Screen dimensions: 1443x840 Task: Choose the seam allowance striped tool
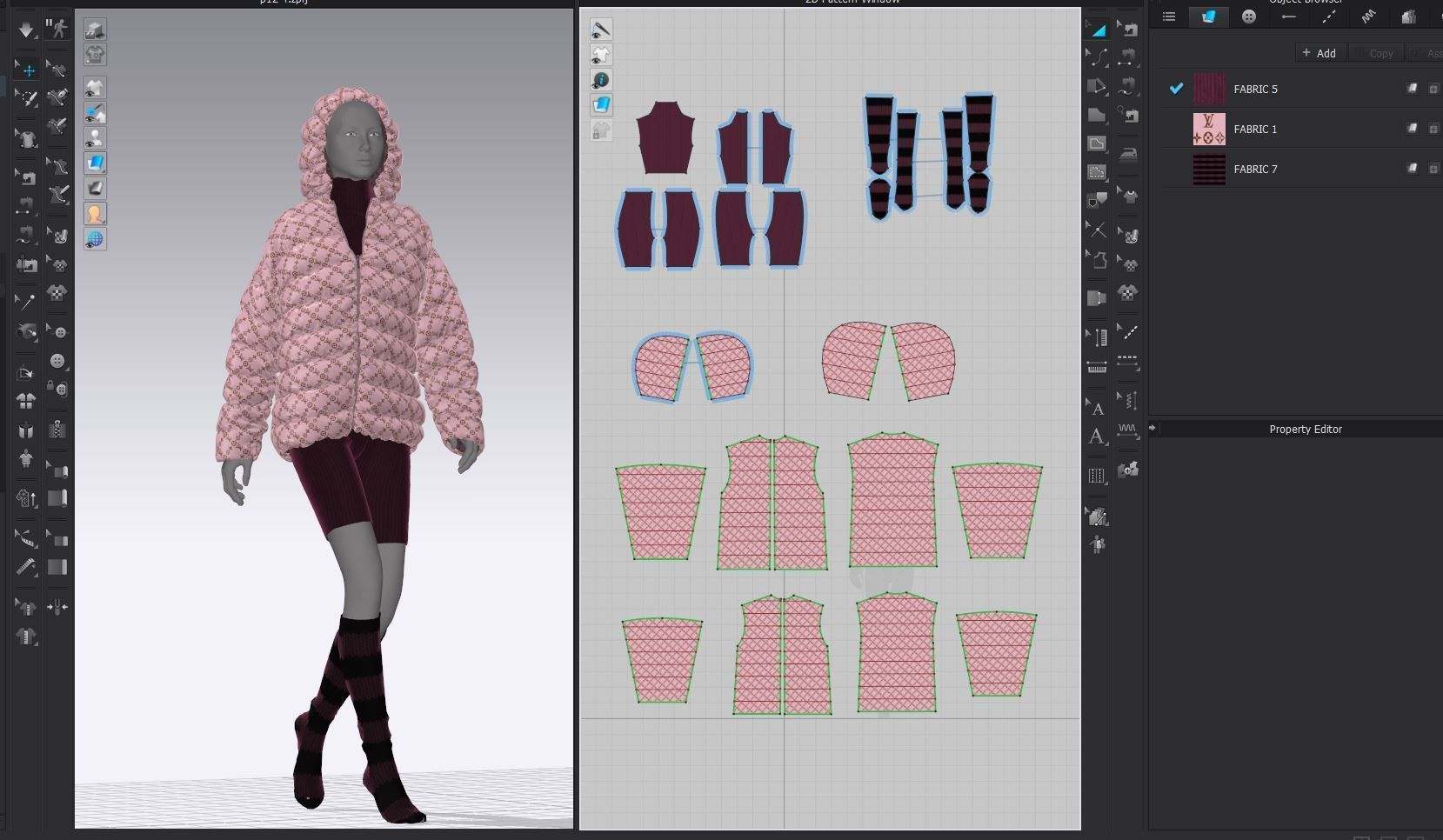pos(1098,476)
